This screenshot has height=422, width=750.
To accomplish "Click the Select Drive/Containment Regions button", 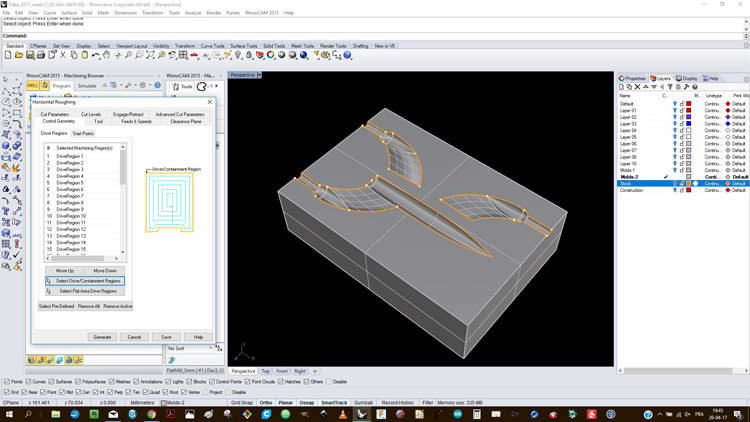I will click(85, 281).
